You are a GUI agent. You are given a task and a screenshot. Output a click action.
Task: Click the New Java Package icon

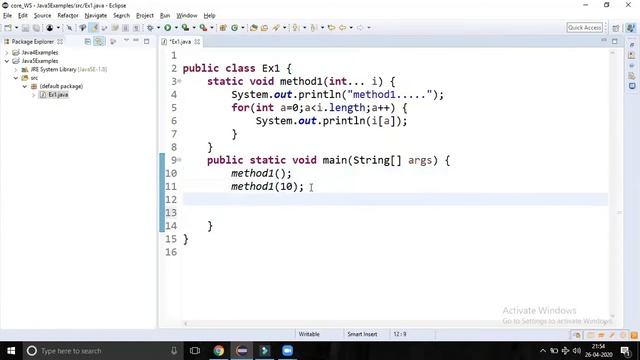(223, 28)
